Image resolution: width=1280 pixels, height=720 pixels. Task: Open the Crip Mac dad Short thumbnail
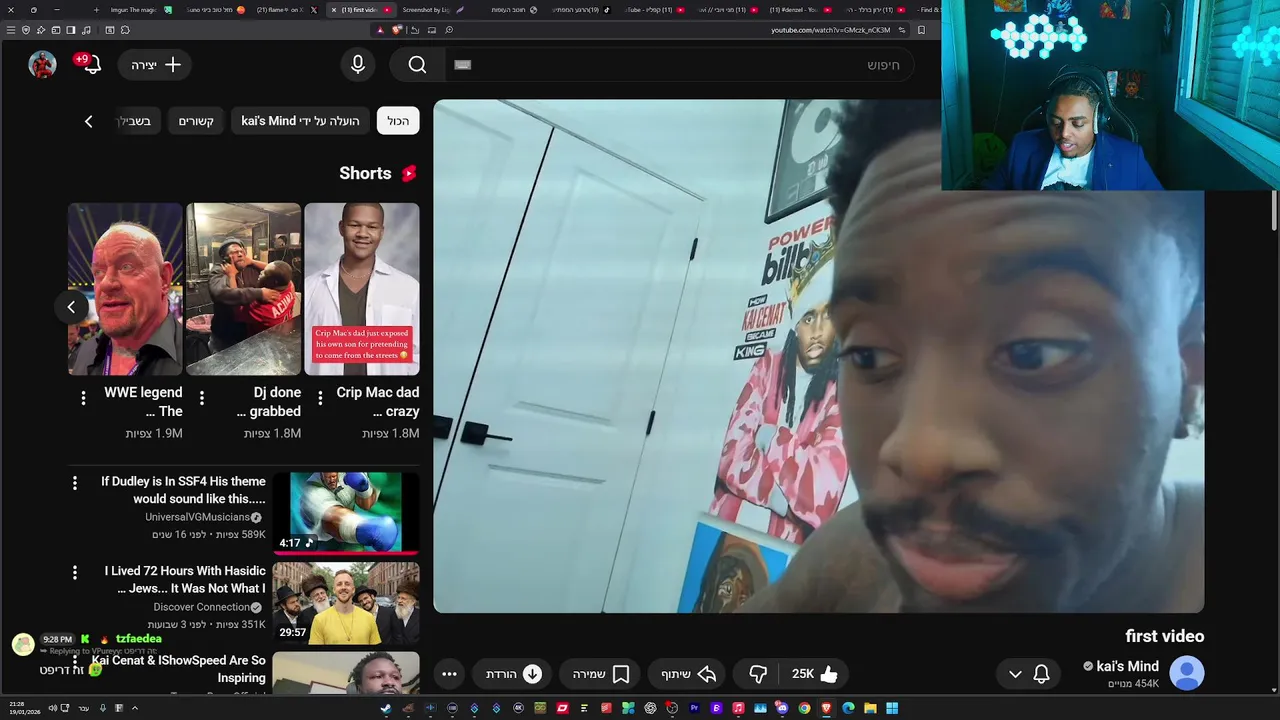pyautogui.click(x=361, y=289)
